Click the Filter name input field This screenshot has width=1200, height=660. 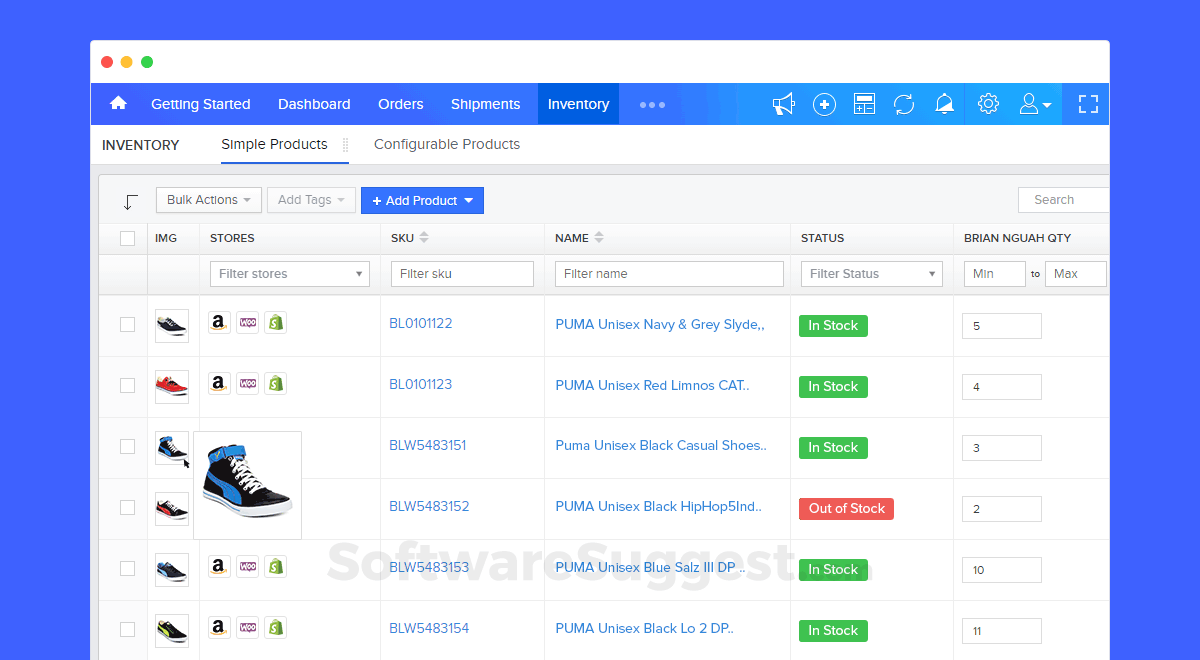pyautogui.click(x=668, y=274)
